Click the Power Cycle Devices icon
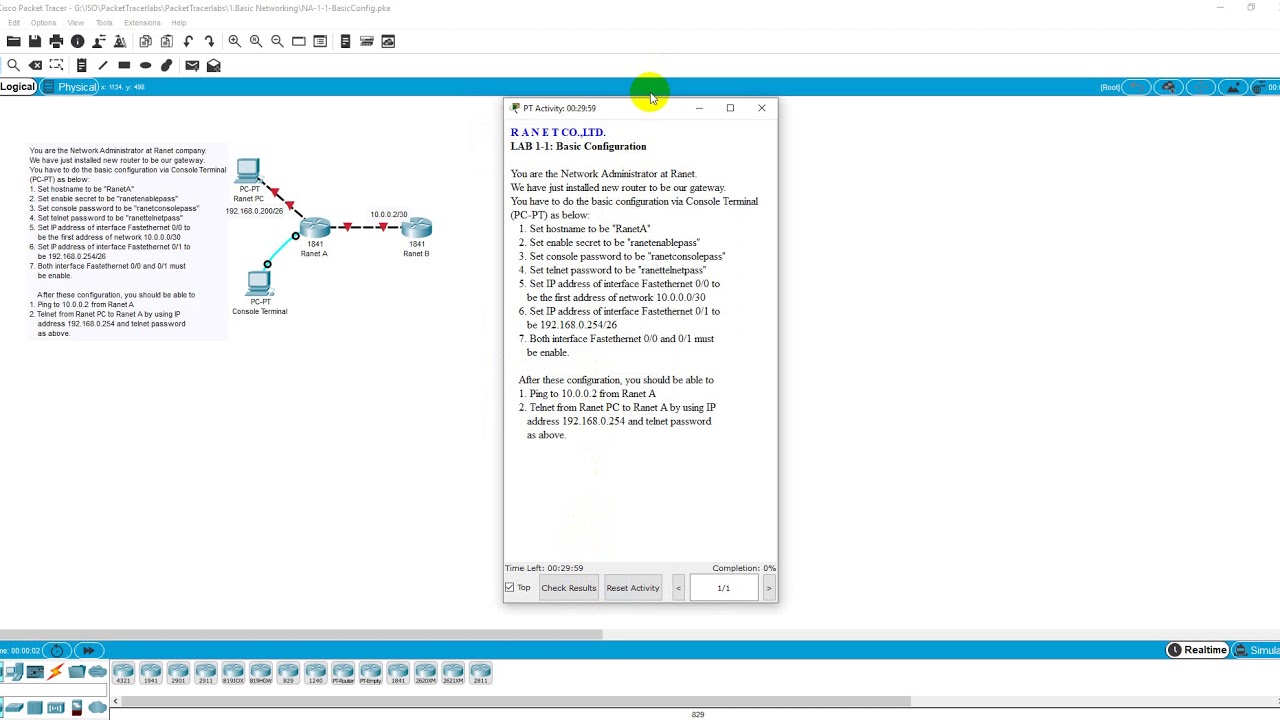The image size is (1280, 720). (57, 650)
